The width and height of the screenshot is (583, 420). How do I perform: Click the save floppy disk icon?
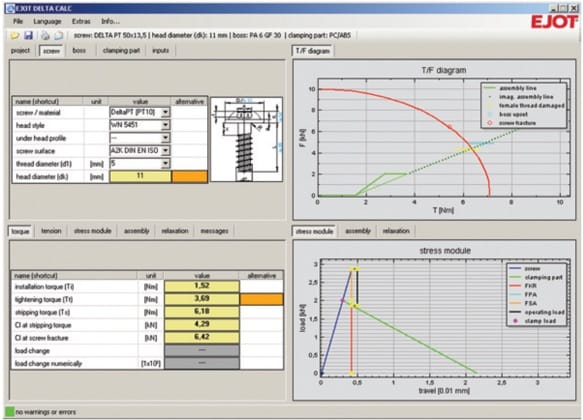tap(28, 35)
